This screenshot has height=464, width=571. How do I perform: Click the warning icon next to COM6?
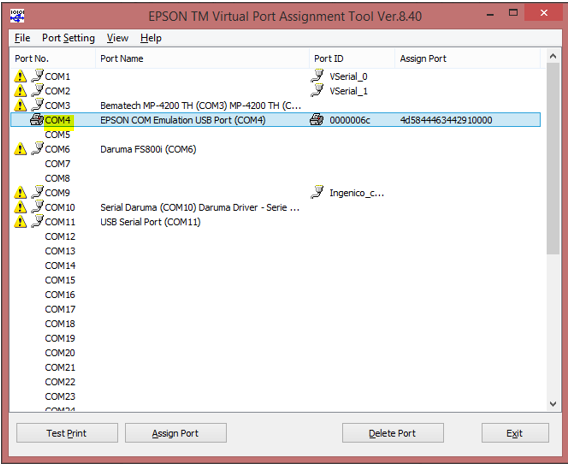(20, 149)
